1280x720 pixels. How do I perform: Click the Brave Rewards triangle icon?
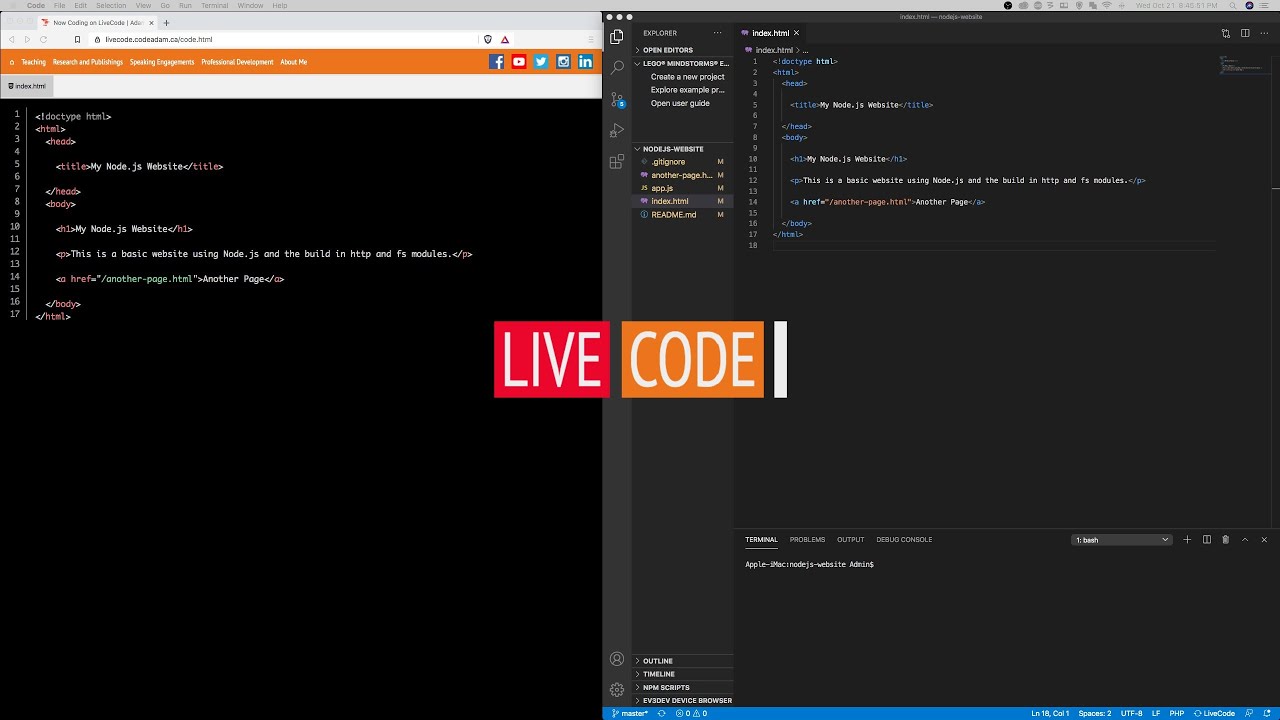pyautogui.click(x=505, y=40)
